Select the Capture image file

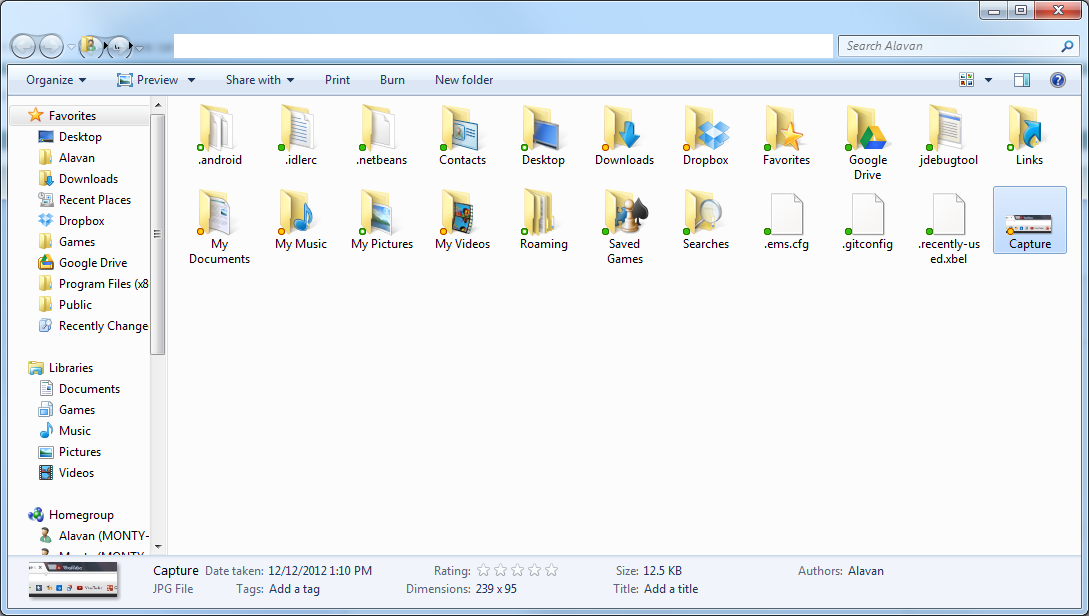click(1029, 220)
